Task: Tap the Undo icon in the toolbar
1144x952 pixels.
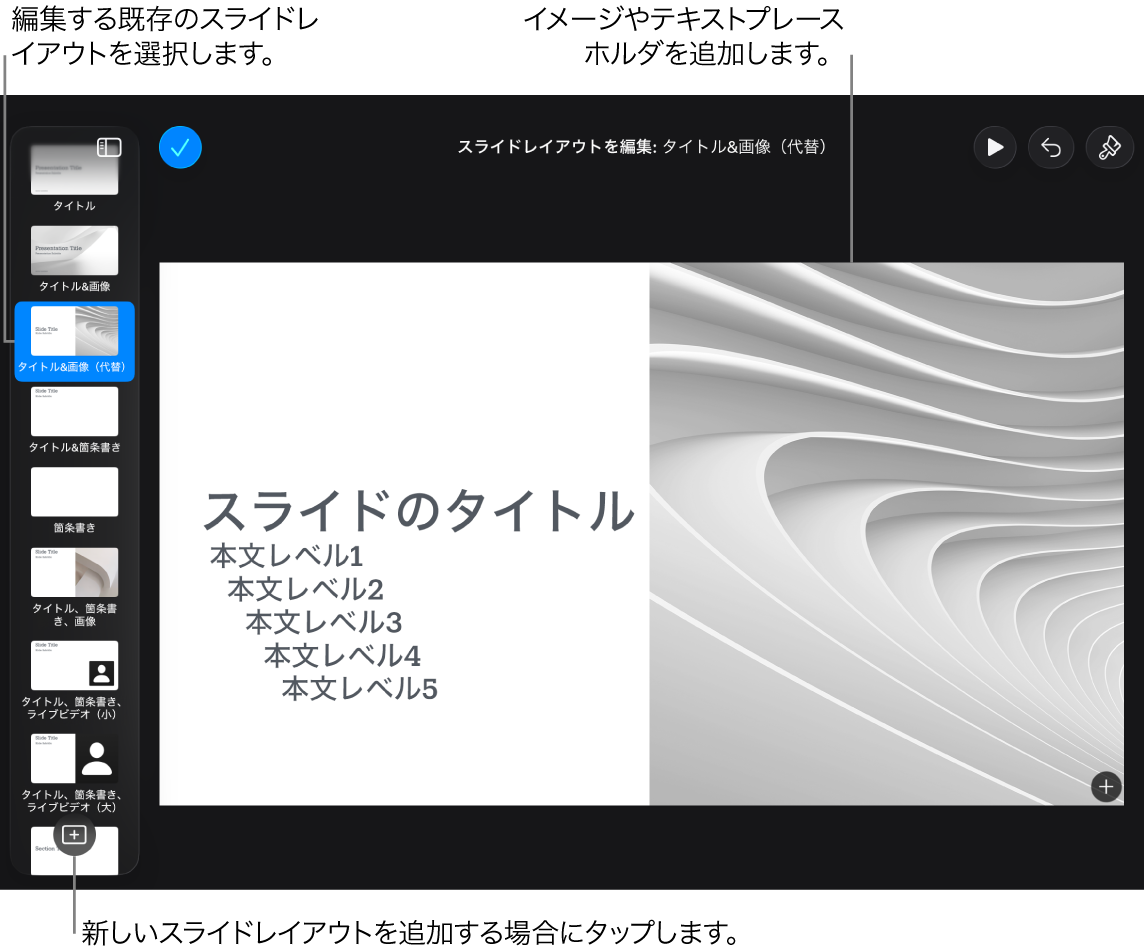Action: [x=1051, y=147]
